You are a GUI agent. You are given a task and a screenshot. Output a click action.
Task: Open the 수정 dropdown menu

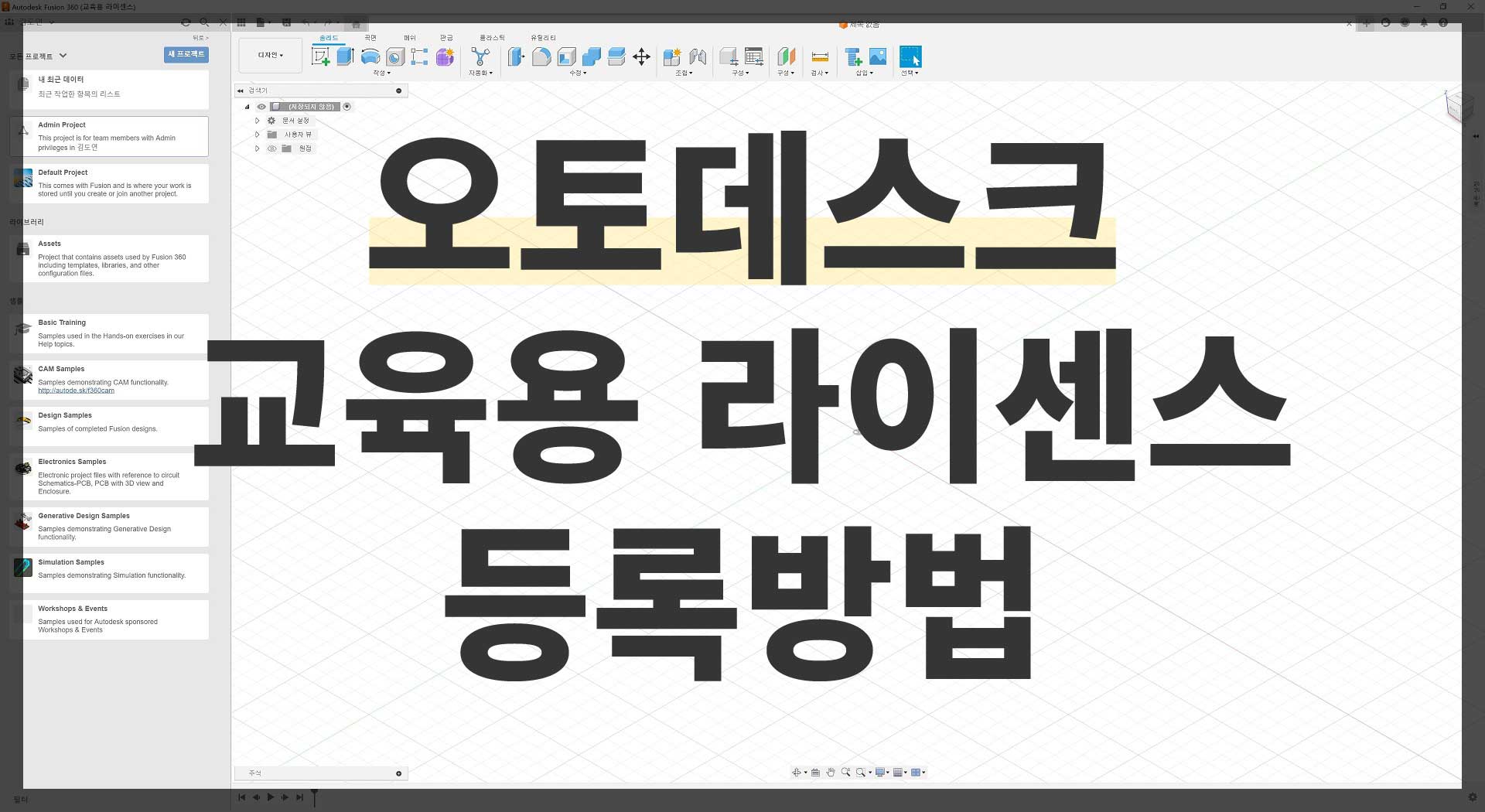[578, 73]
